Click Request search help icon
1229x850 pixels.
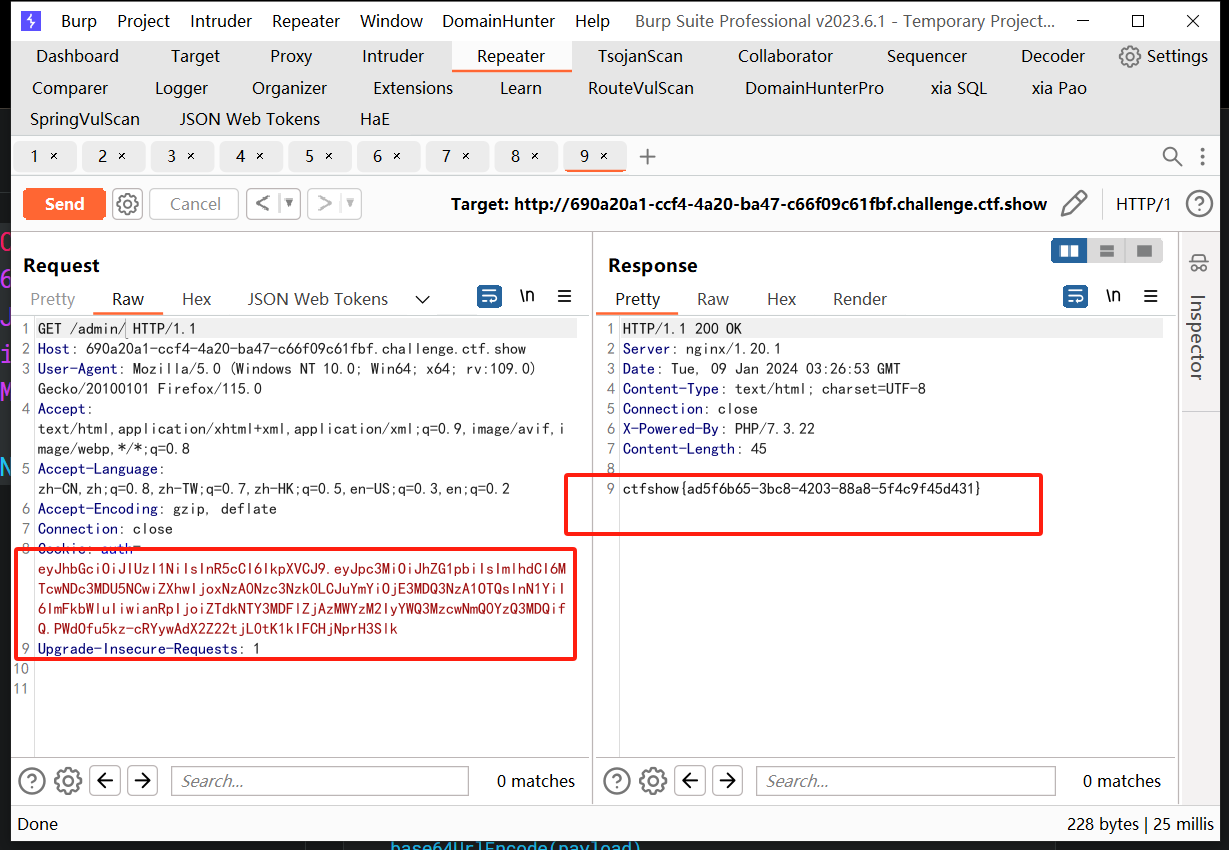coord(32,781)
